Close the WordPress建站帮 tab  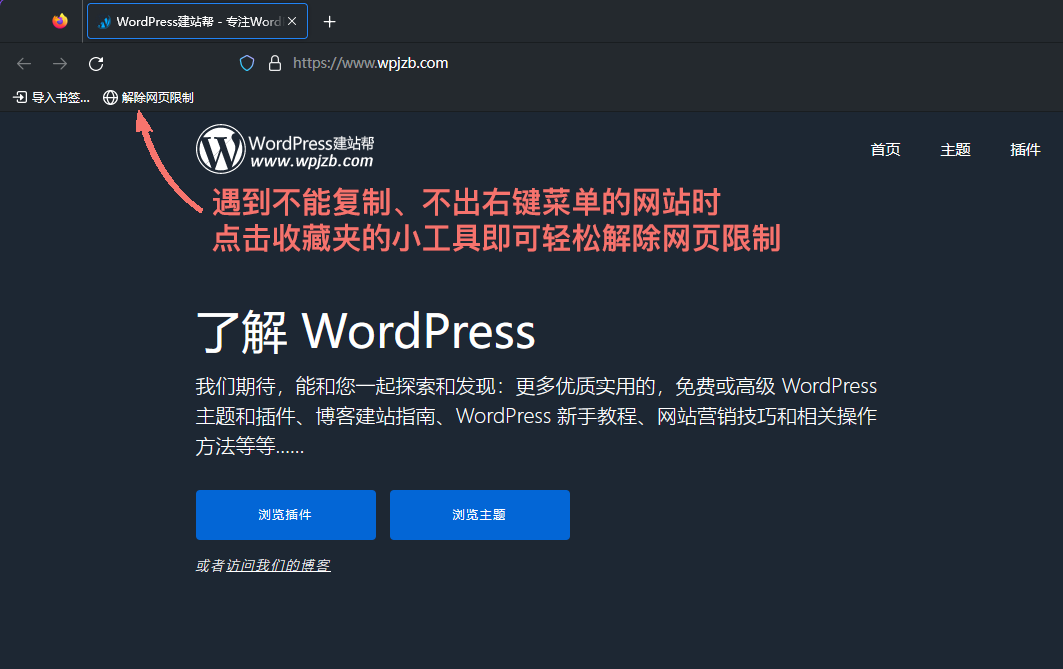[x=292, y=21]
